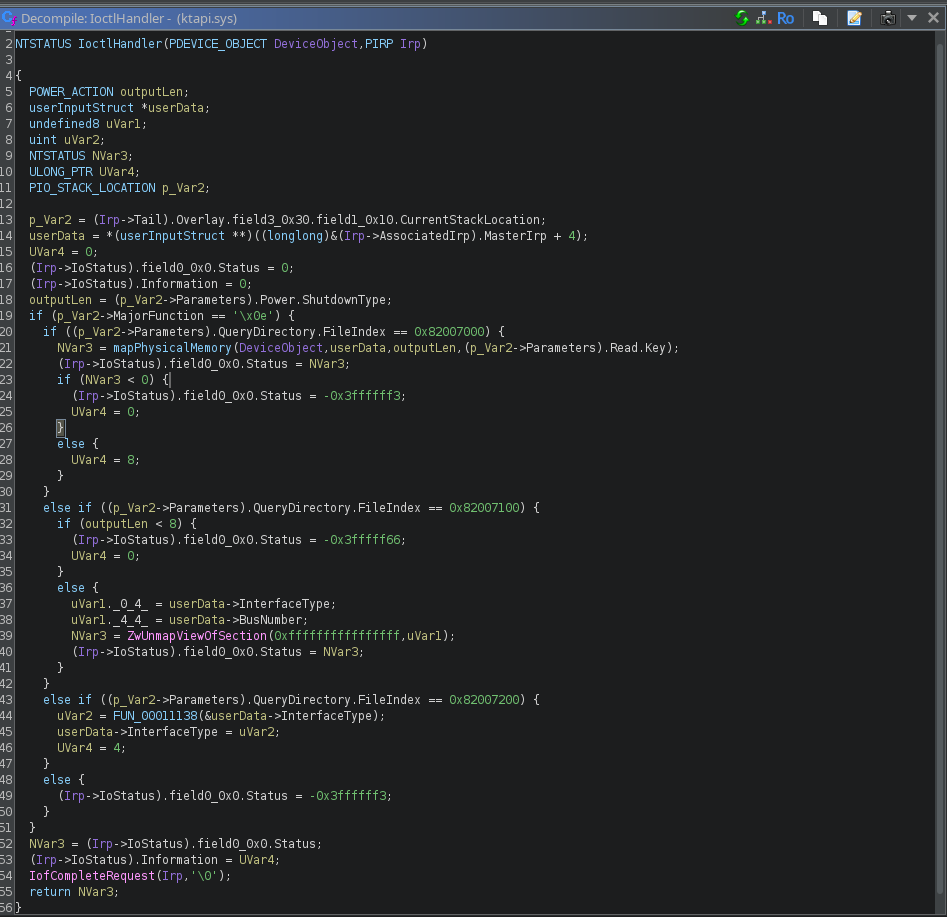Click the FUN_00011138 function reference
The height and width of the screenshot is (917, 947).
pos(155,716)
